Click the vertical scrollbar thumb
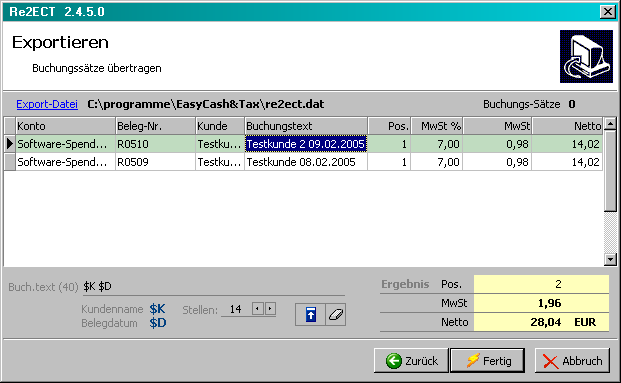 tap(610, 171)
